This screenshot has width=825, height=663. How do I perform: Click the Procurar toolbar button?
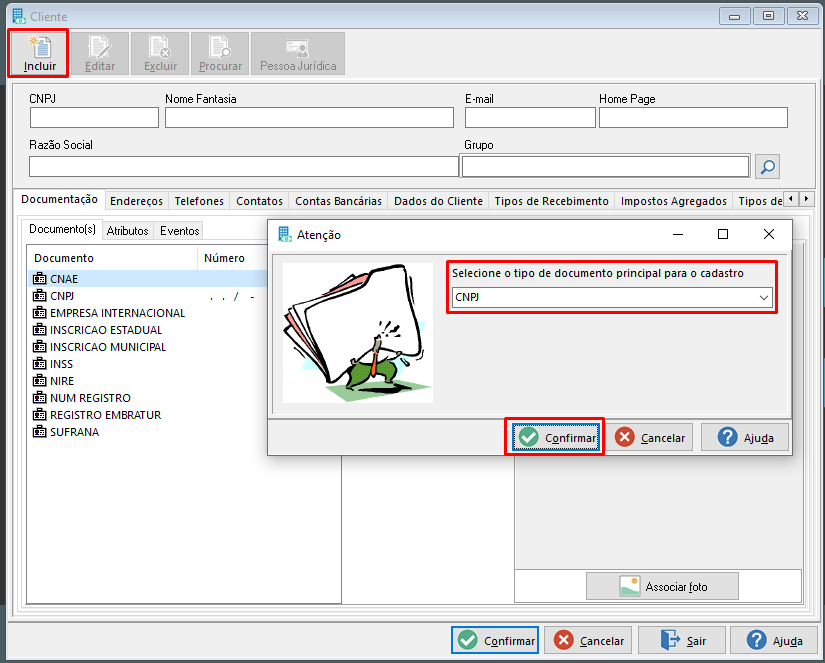pyautogui.click(x=220, y=54)
